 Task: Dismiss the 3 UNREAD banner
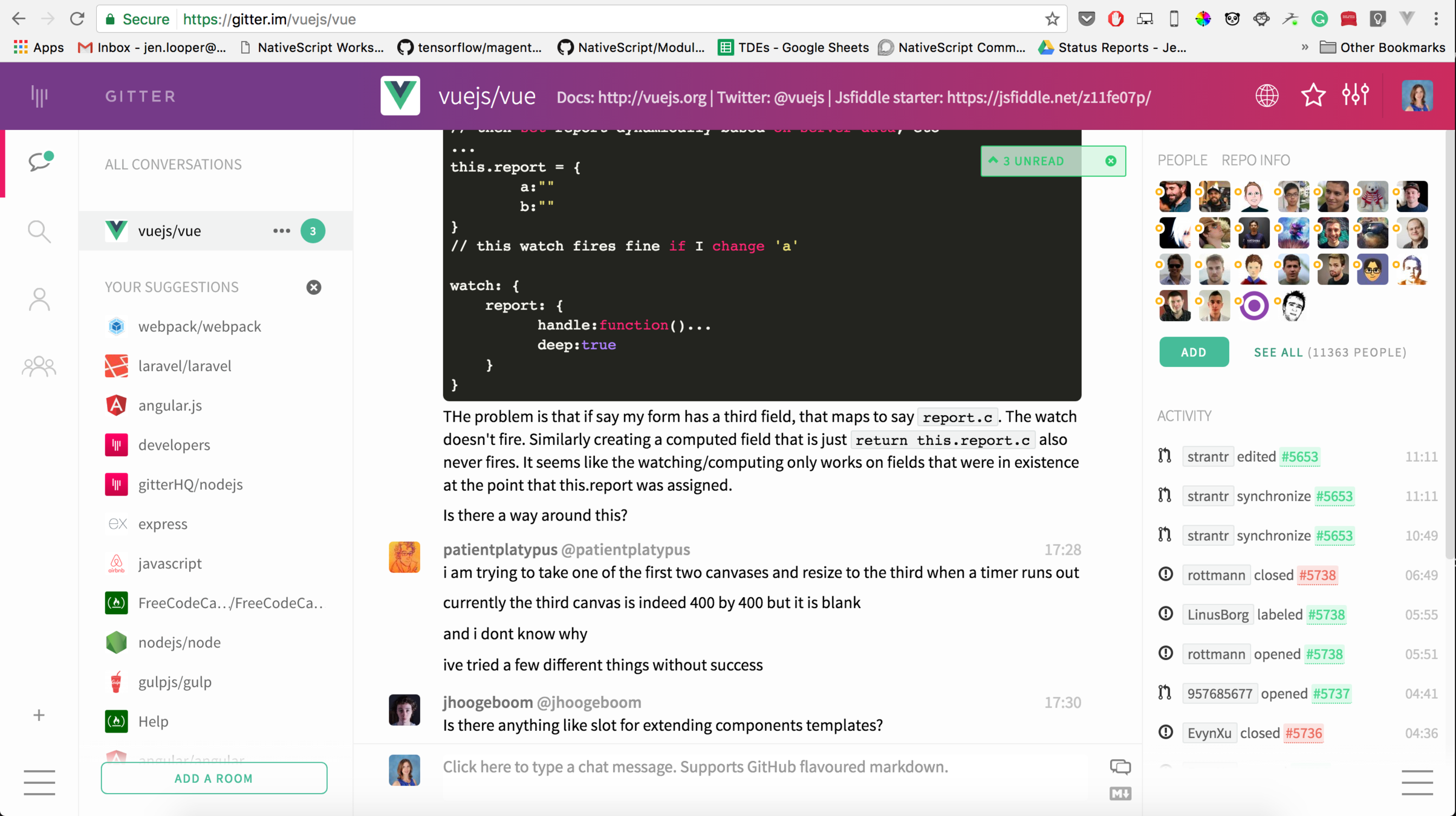point(1111,161)
